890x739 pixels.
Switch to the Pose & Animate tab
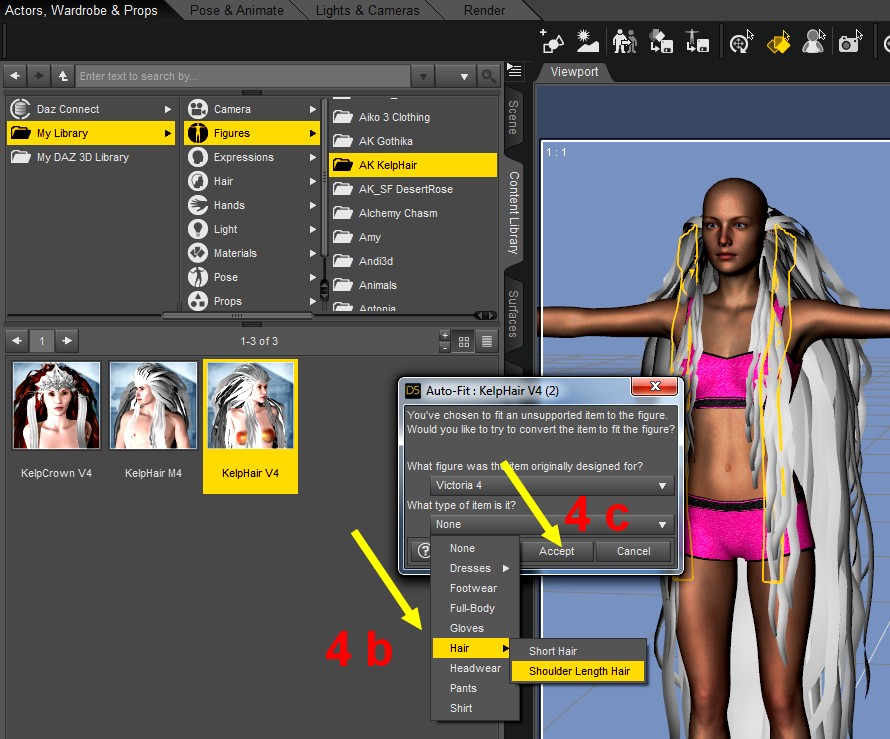pyautogui.click(x=237, y=10)
